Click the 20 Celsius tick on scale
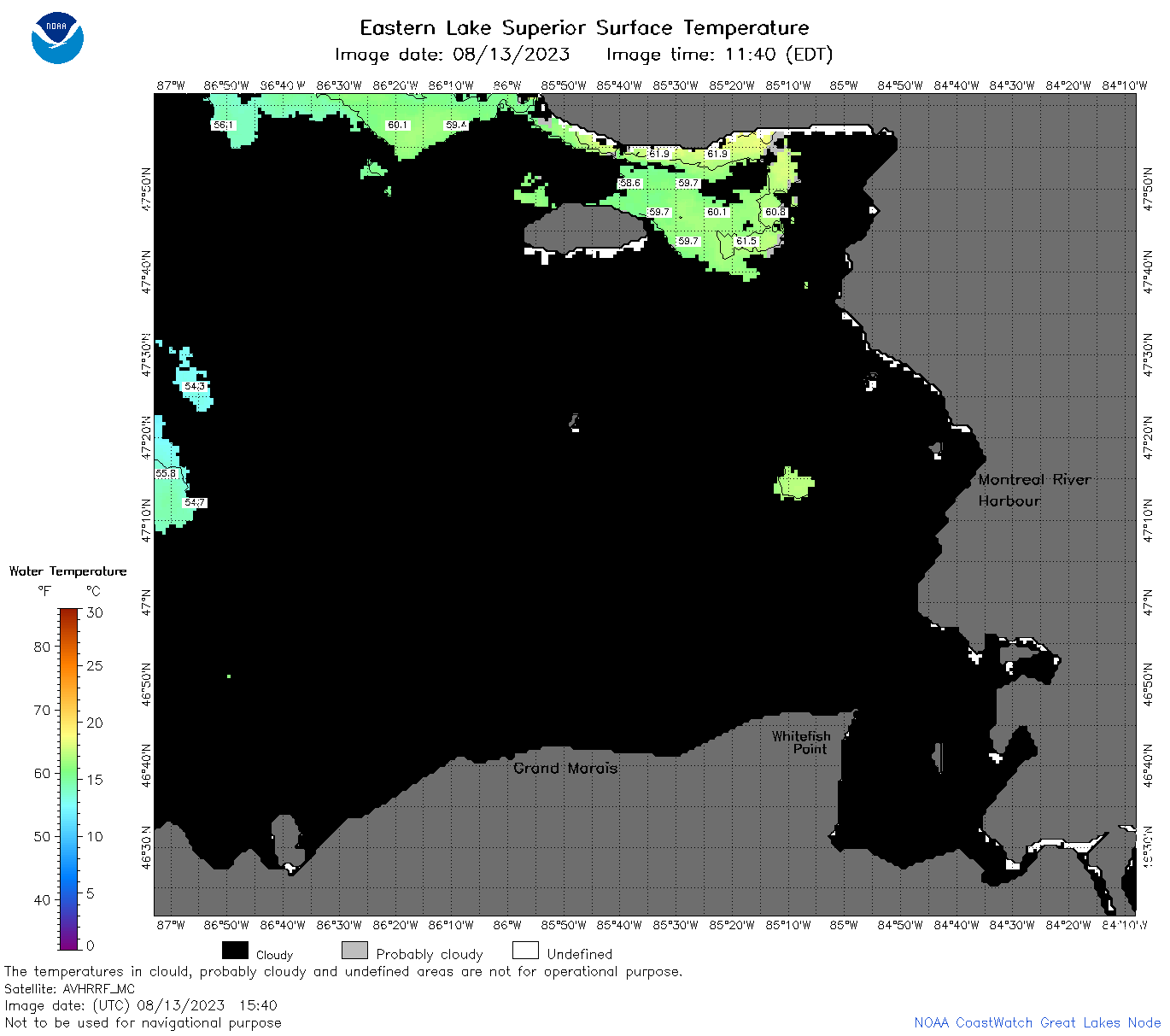 95,723
